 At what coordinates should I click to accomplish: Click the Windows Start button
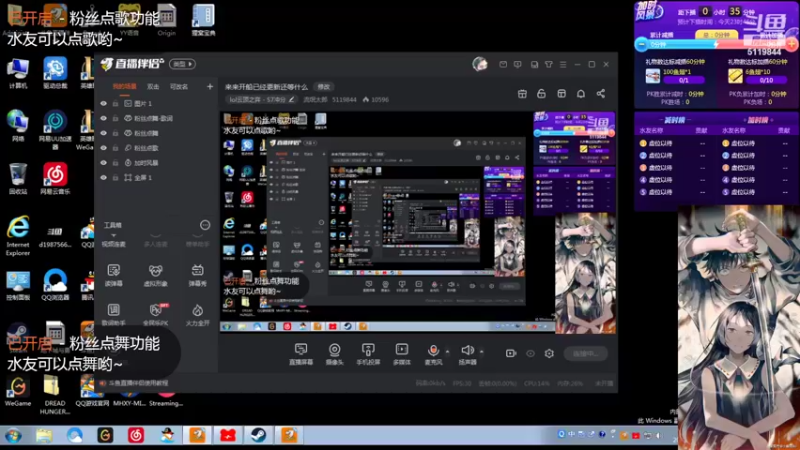(x=13, y=436)
